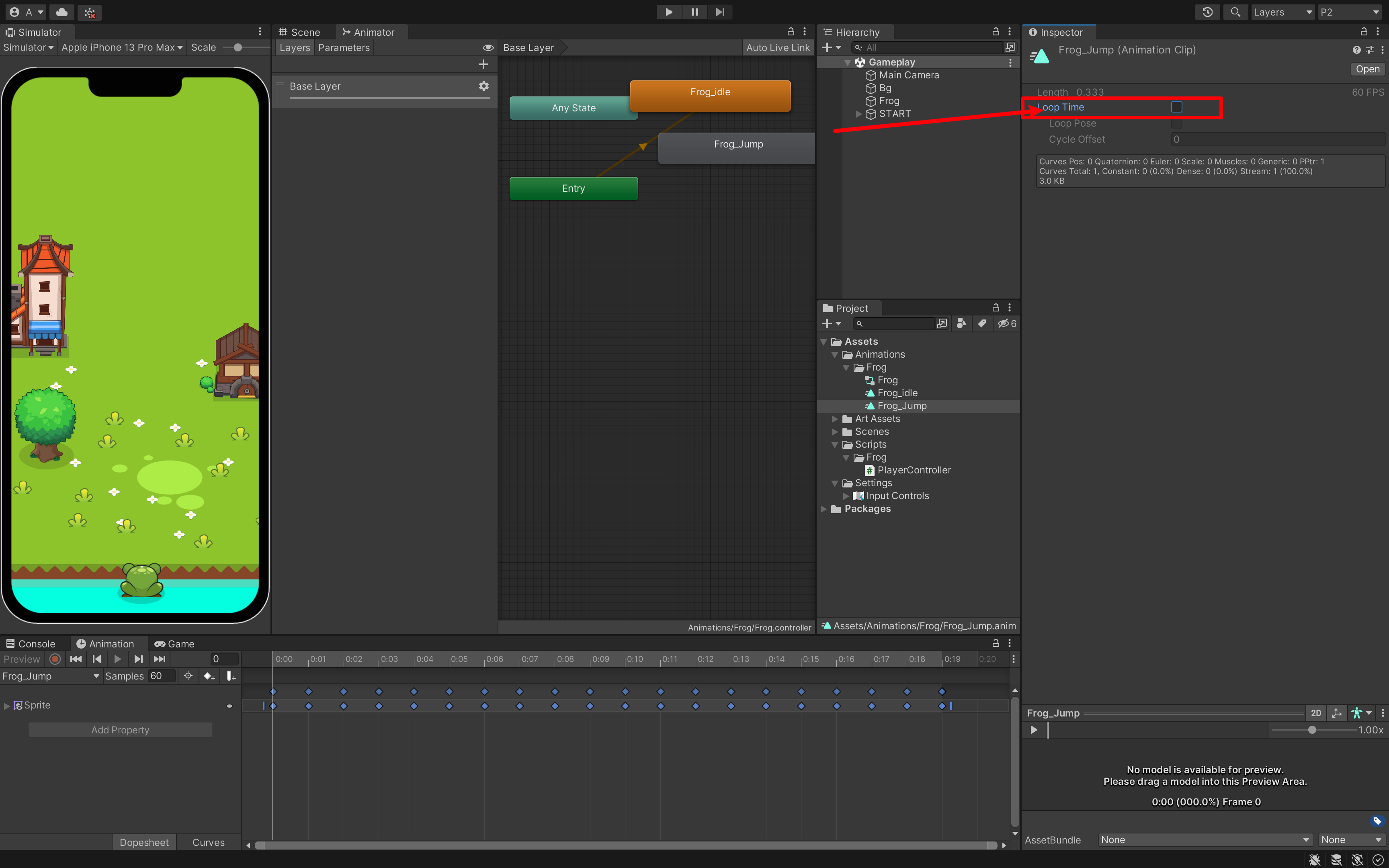Click the Add Property button
Viewport: 1389px width, 868px height.
coord(121,730)
